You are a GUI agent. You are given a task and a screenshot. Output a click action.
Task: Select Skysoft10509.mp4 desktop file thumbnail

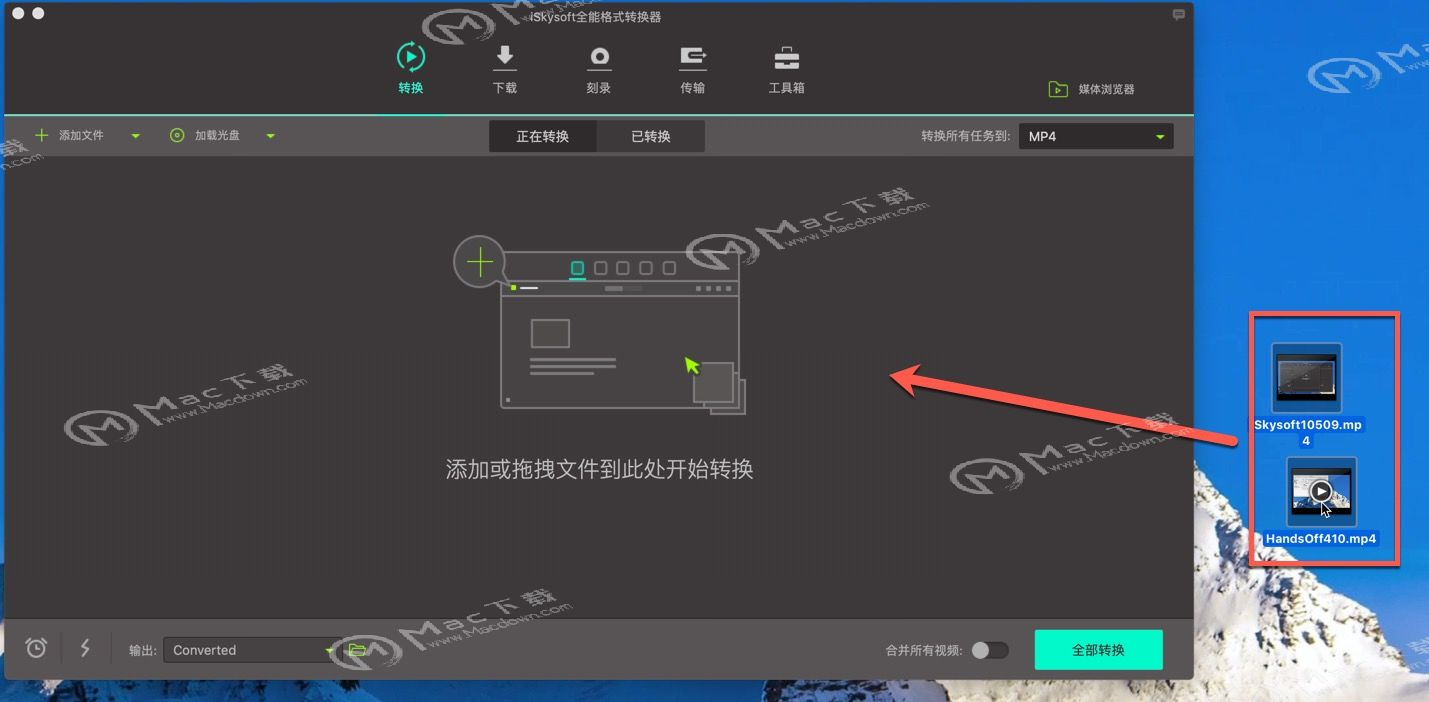tap(1306, 378)
